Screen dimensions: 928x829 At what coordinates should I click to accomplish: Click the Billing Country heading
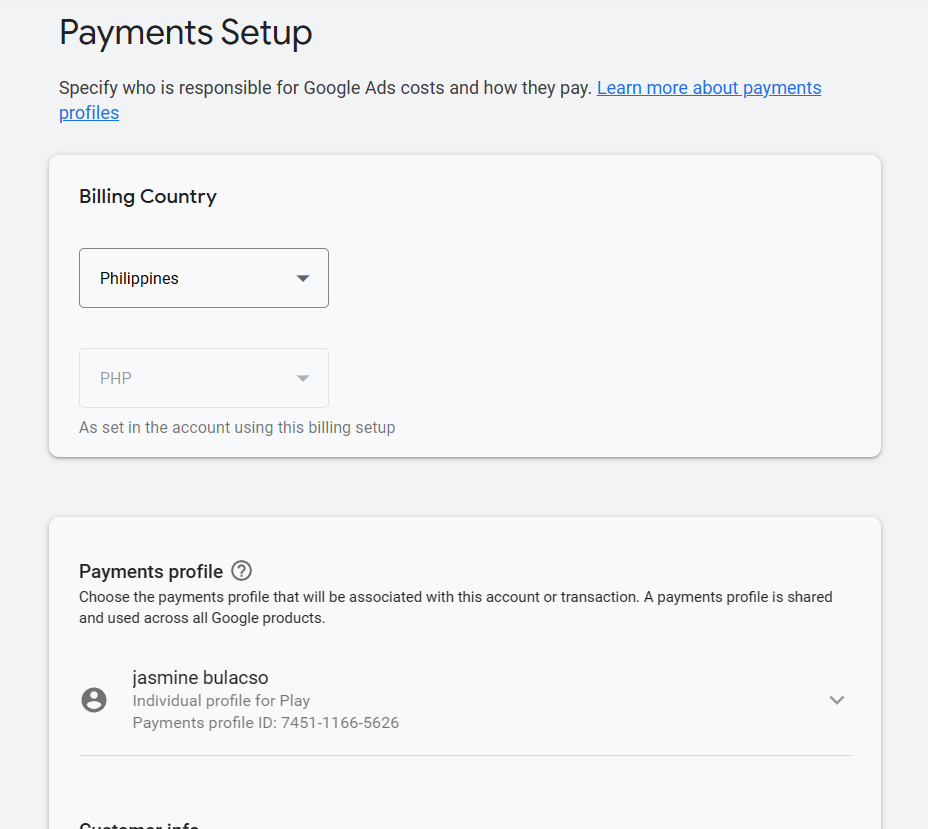pos(148,196)
